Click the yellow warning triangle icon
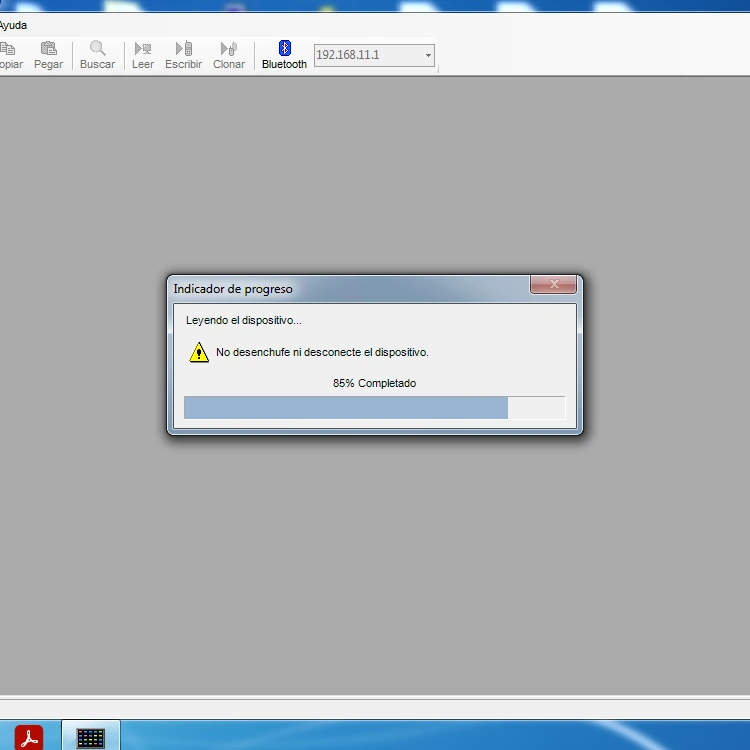Viewport: 750px width, 750px height. 199,353
